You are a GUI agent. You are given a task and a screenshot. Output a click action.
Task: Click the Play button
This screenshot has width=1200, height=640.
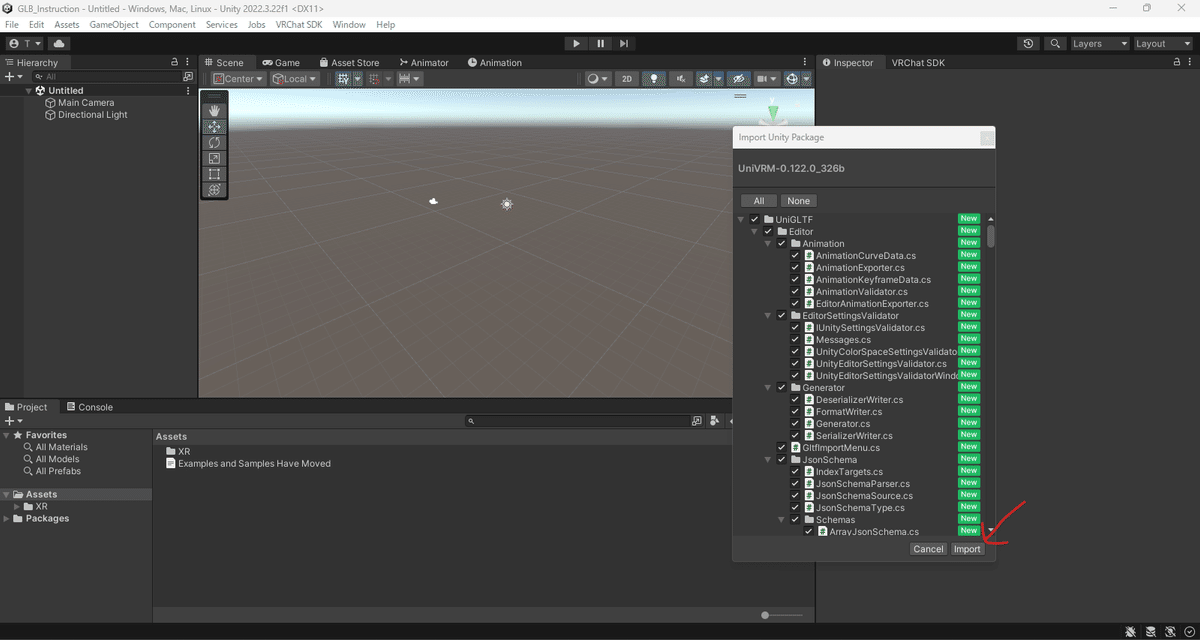tap(576, 43)
